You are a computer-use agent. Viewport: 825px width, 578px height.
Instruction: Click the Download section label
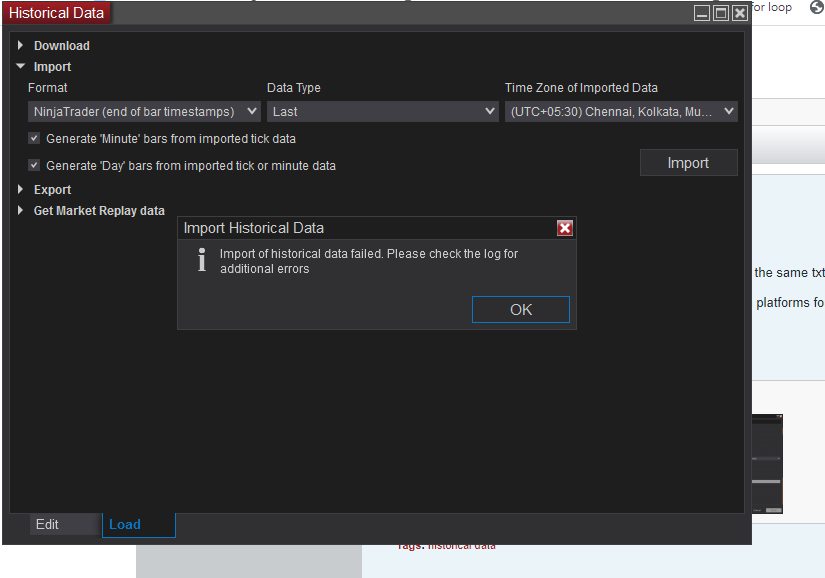point(62,46)
